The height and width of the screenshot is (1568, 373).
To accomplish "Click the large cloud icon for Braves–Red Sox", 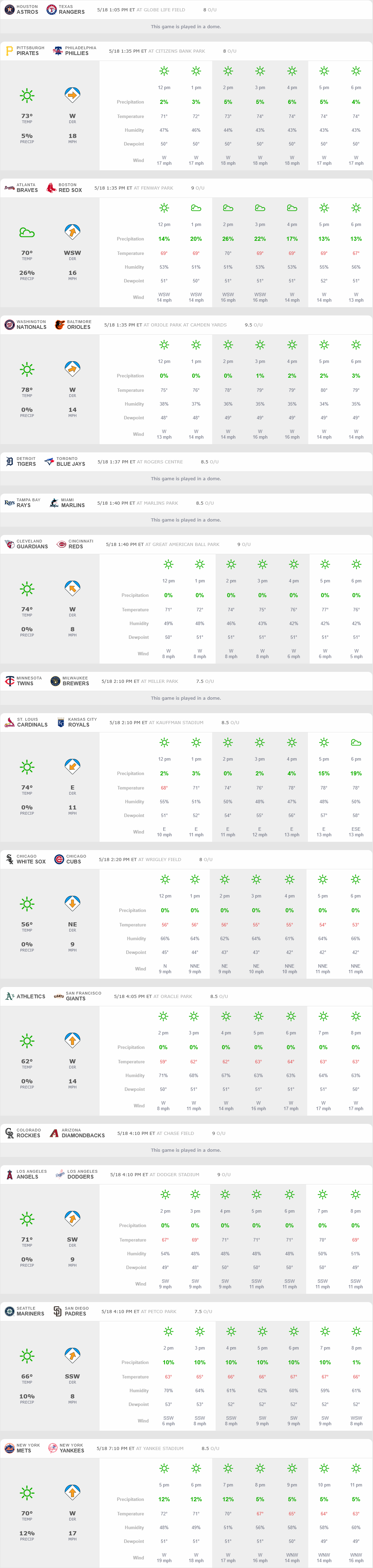I will [27, 233].
